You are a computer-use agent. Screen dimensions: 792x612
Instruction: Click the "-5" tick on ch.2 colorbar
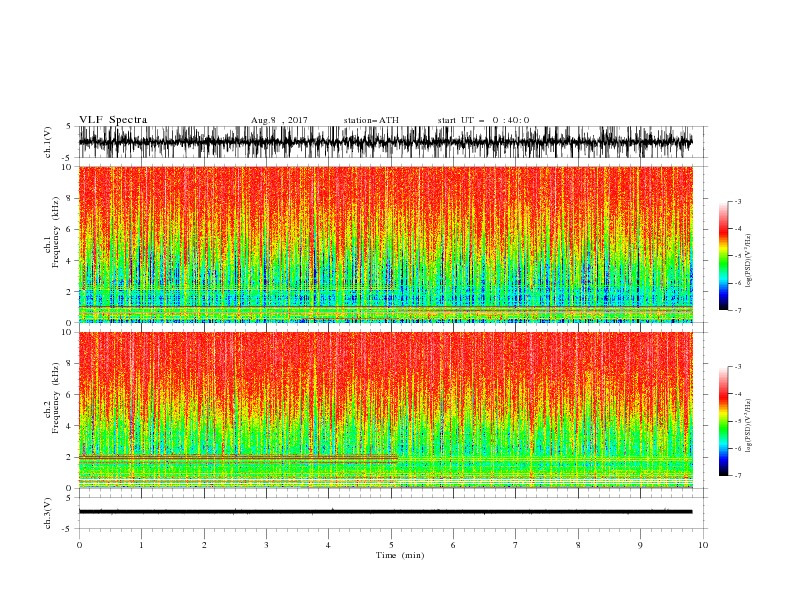click(x=737, y=421)
